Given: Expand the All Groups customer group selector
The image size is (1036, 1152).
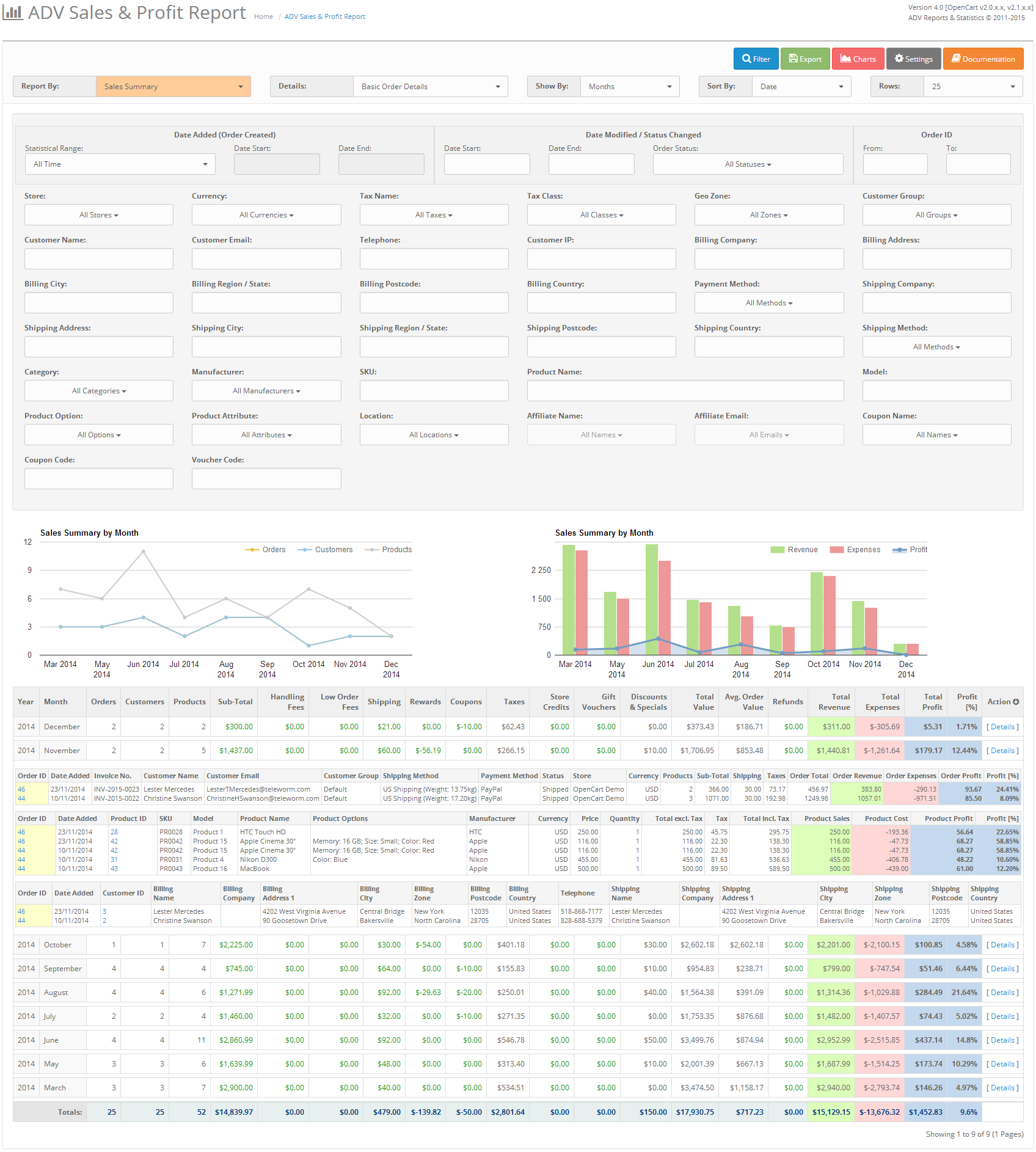Looking at the screenshot, I should (x=936, y=214).
